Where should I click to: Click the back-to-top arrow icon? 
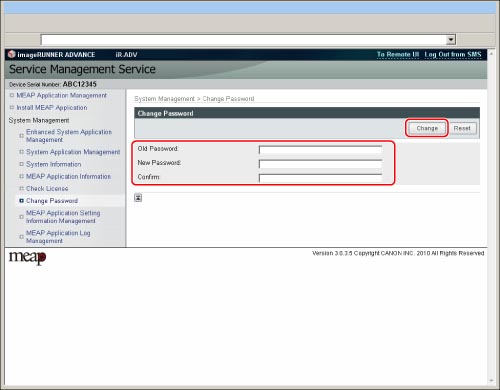pos(138,198)
